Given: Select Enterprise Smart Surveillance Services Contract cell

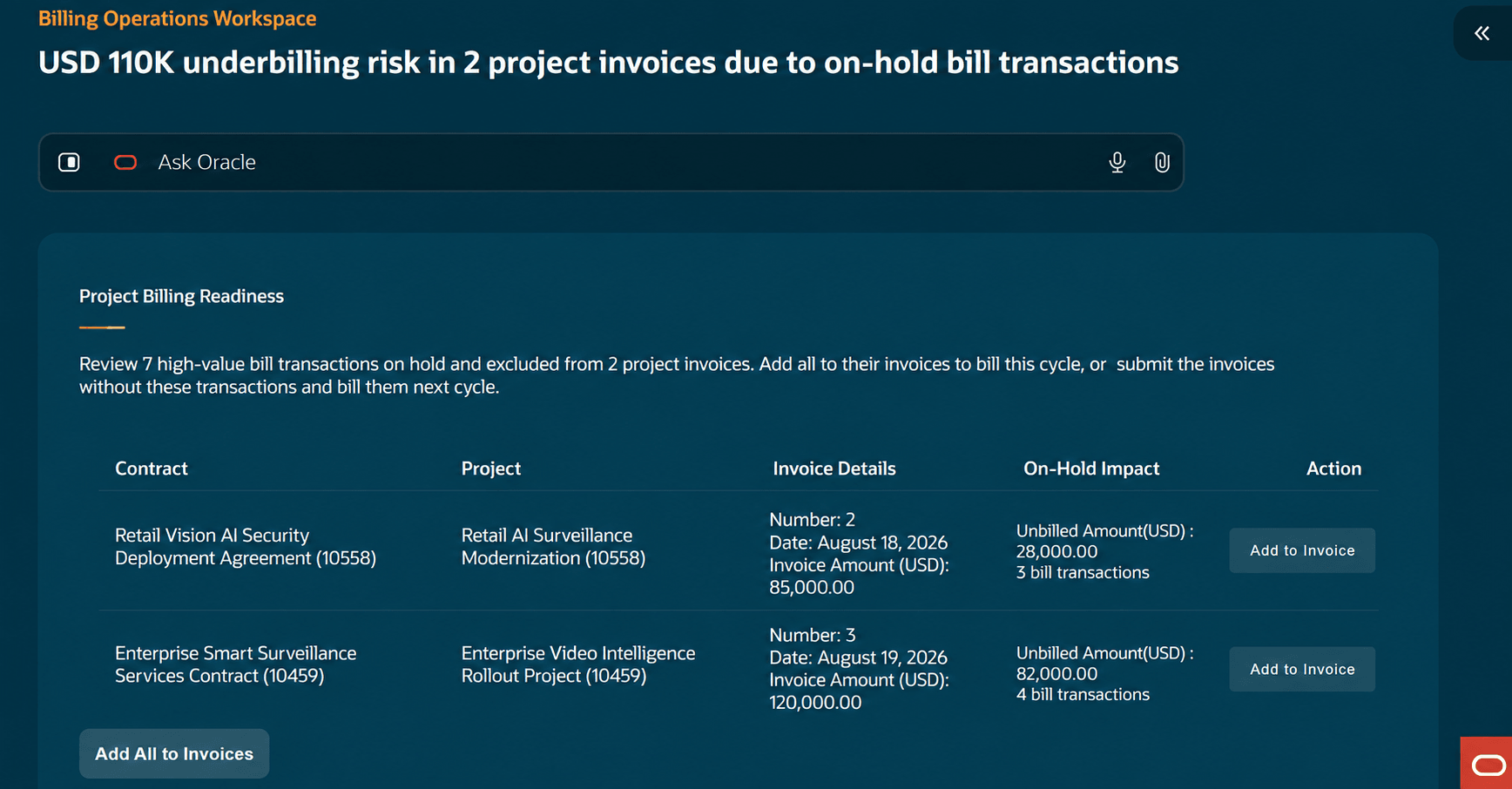Looking at the screenshot, I should (x=235, y=664).
